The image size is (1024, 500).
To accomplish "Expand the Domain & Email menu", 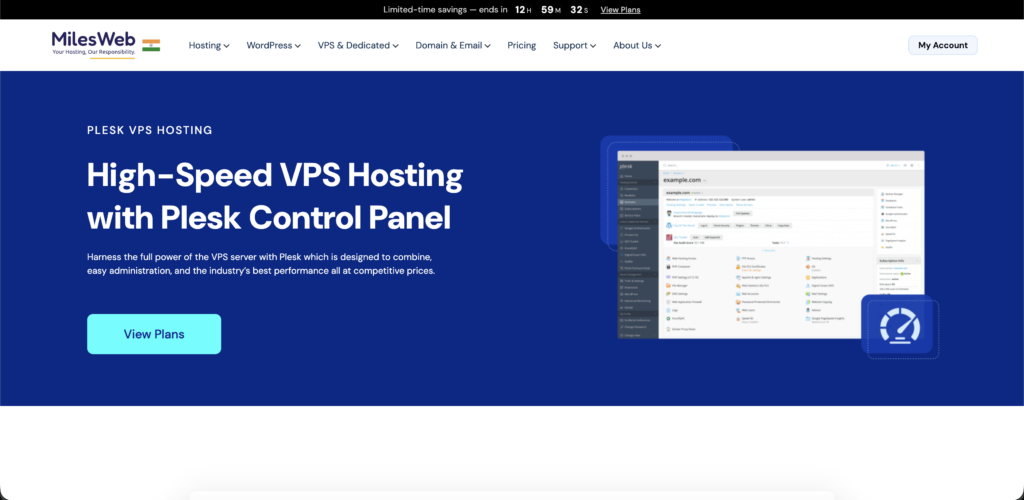I will click(455, 45).
